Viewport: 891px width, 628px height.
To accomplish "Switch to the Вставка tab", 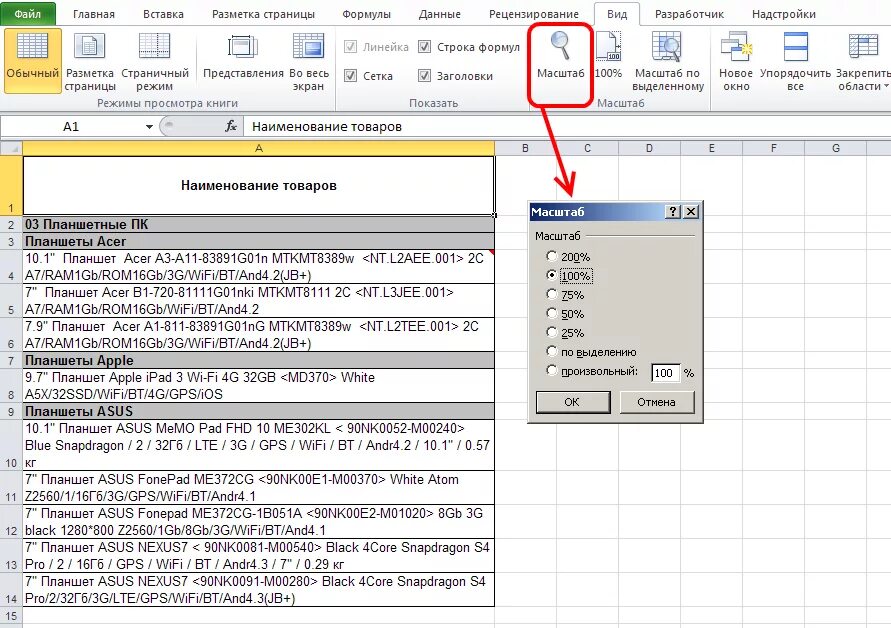I will click(163, 14).
